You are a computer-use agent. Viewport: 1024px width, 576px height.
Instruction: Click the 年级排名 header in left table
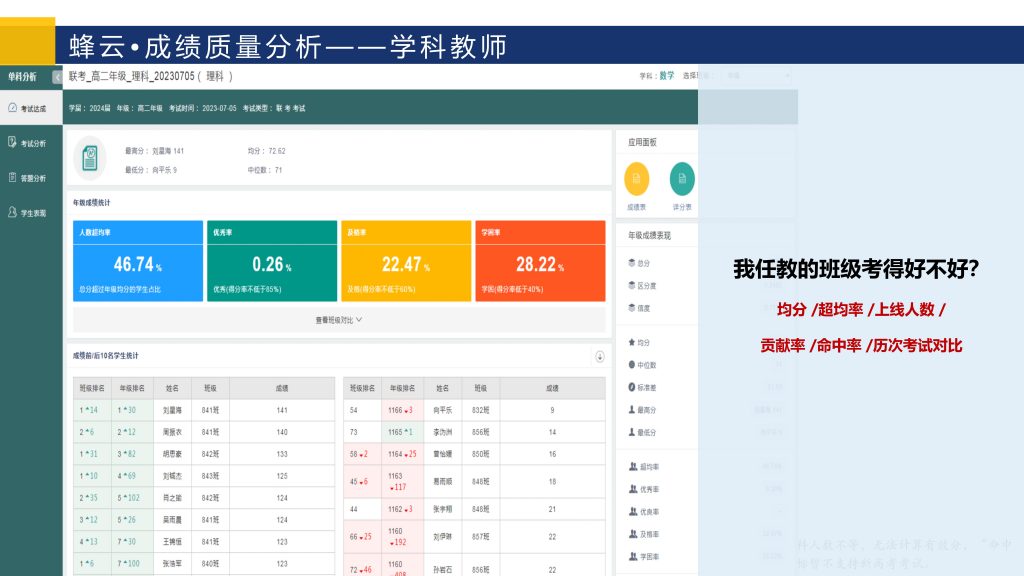(x=132, y=387)
